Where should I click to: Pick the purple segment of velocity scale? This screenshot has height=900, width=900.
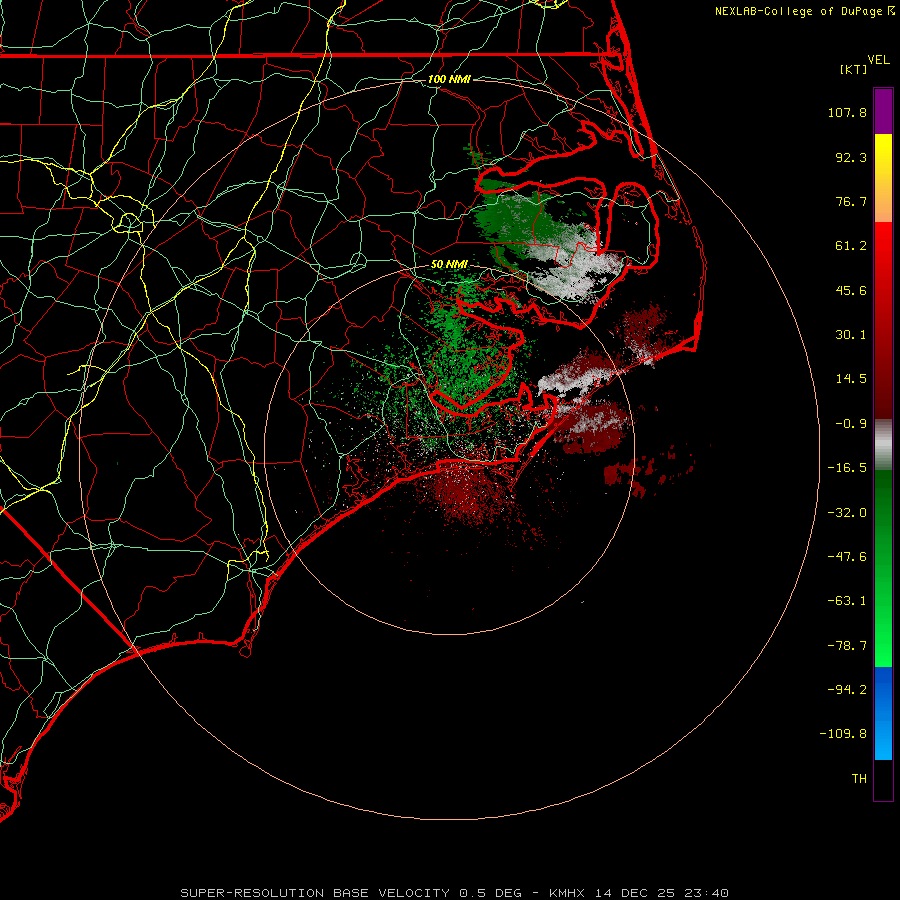click(x=883, y=111)
